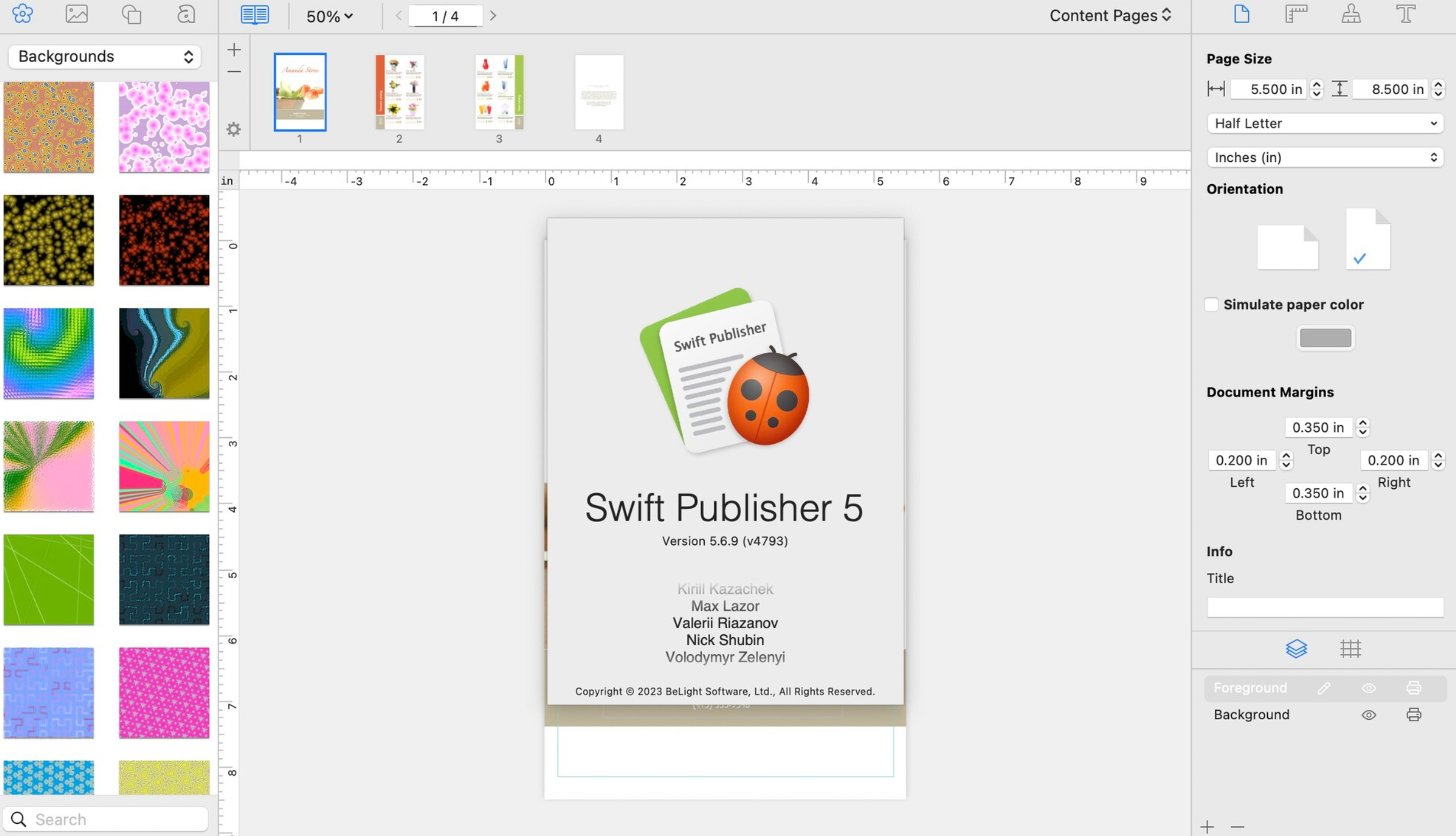Open the 50% zoom dropdown
Viewport: 1456px width, 836px height.
(330, 16)
